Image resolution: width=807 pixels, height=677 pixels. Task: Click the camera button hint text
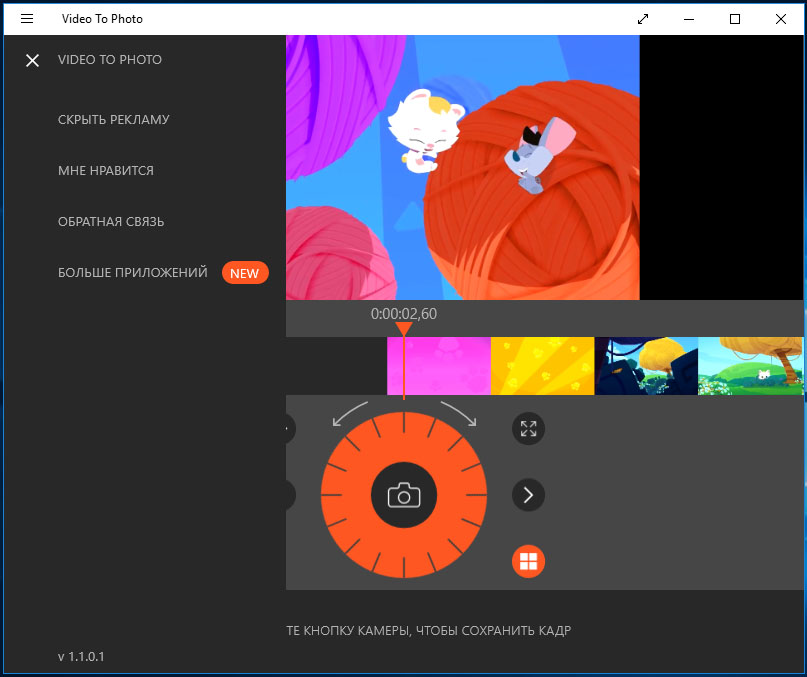(429, 631)
